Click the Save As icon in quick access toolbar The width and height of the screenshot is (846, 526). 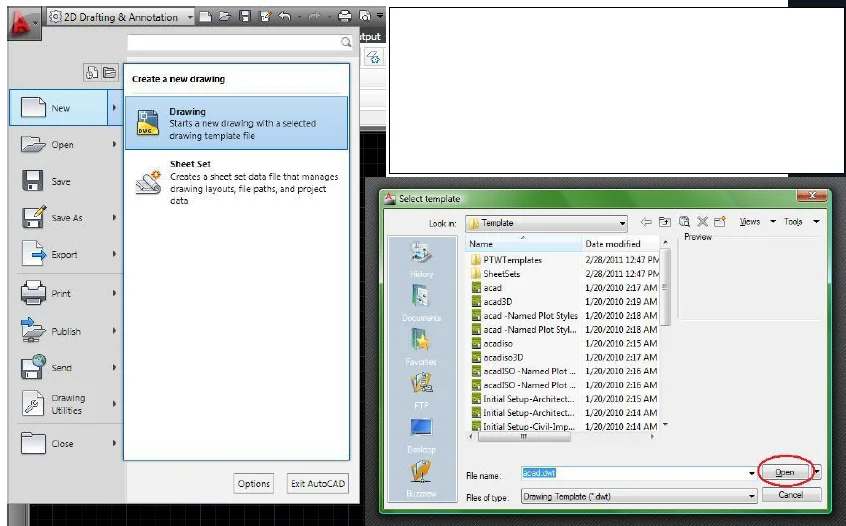[265, 16]
